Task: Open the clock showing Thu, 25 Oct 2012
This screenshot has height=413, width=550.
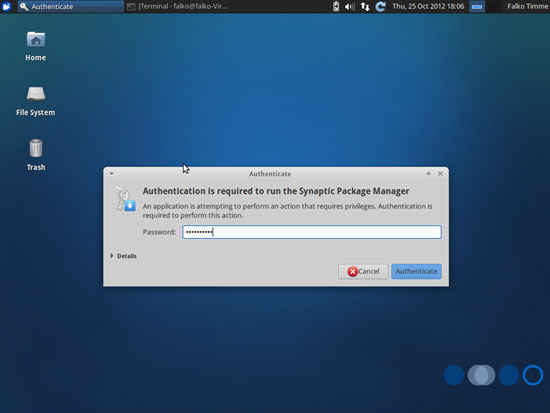Action: tap(428, 6)
